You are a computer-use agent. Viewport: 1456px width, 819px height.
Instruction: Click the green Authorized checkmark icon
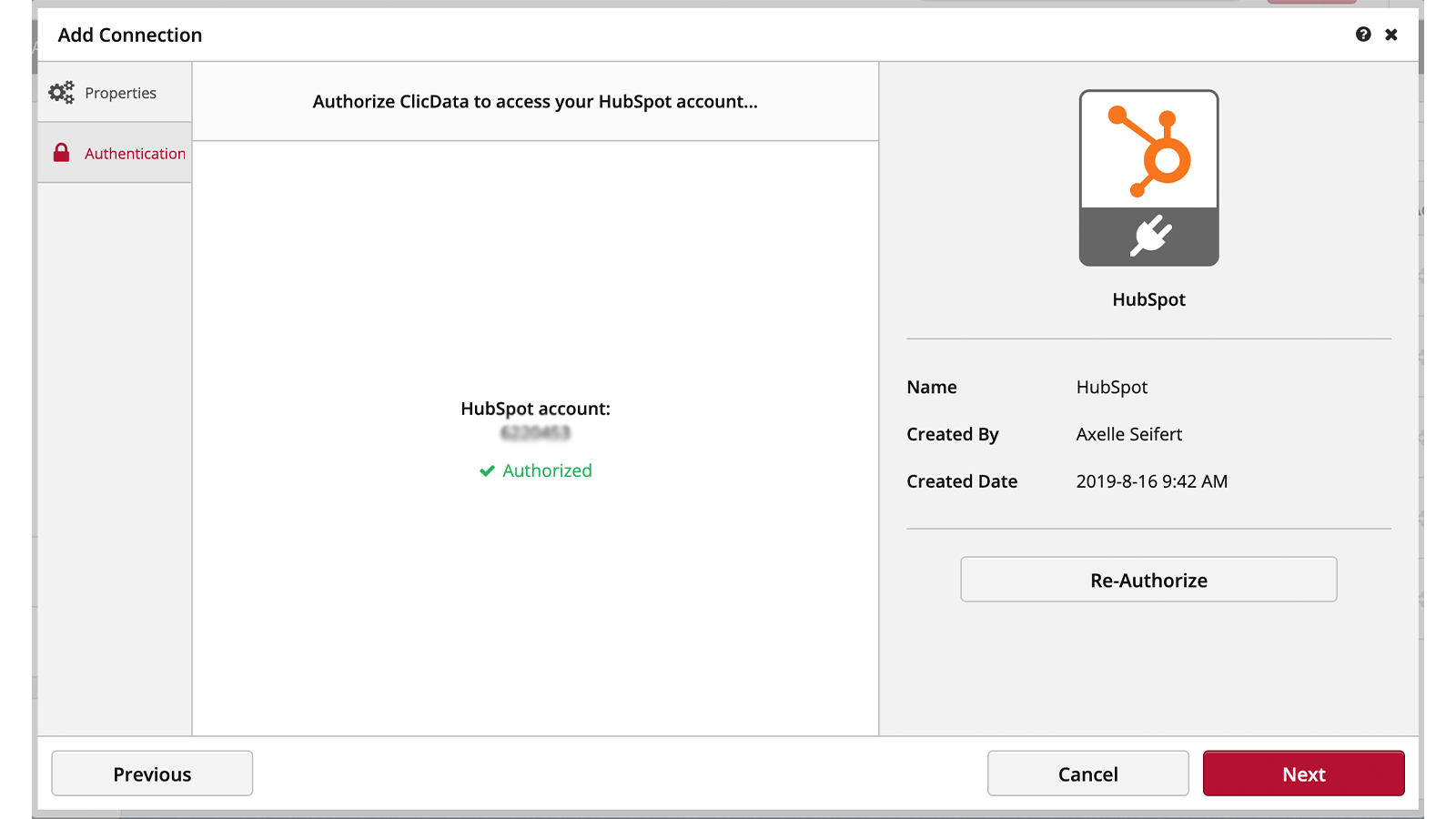pyautogui.click(x=488, y=470)
